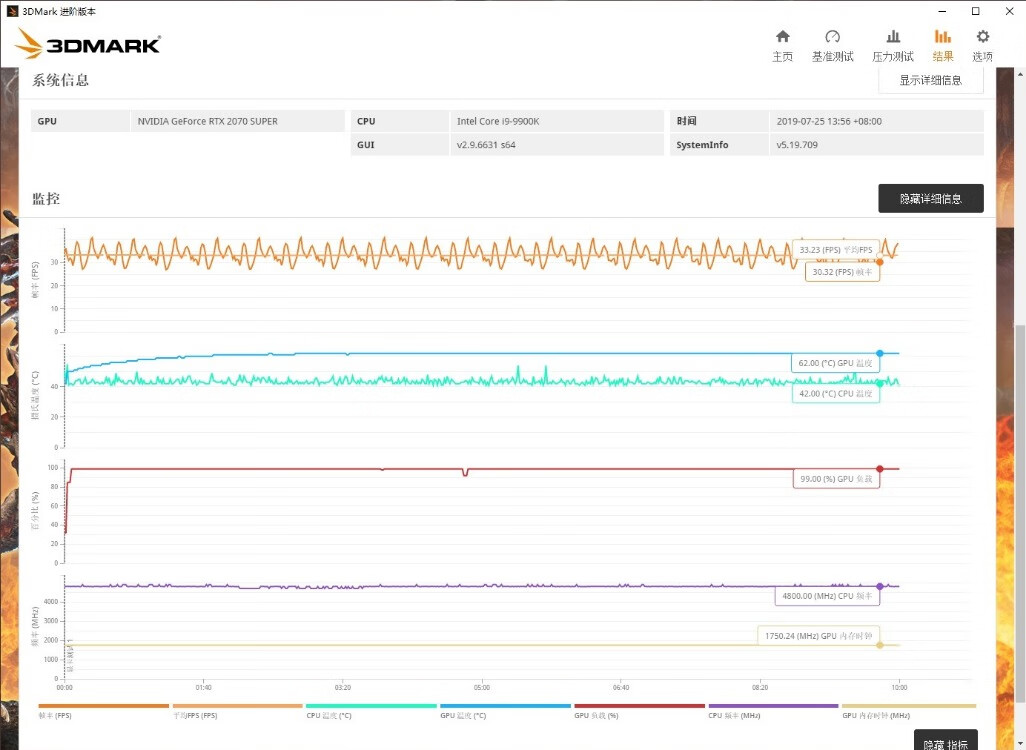Toggle the GPU 内存时钟 (MHz) legend bar
This screenshot has width=1026, height=750.
(x=909, y=706)
